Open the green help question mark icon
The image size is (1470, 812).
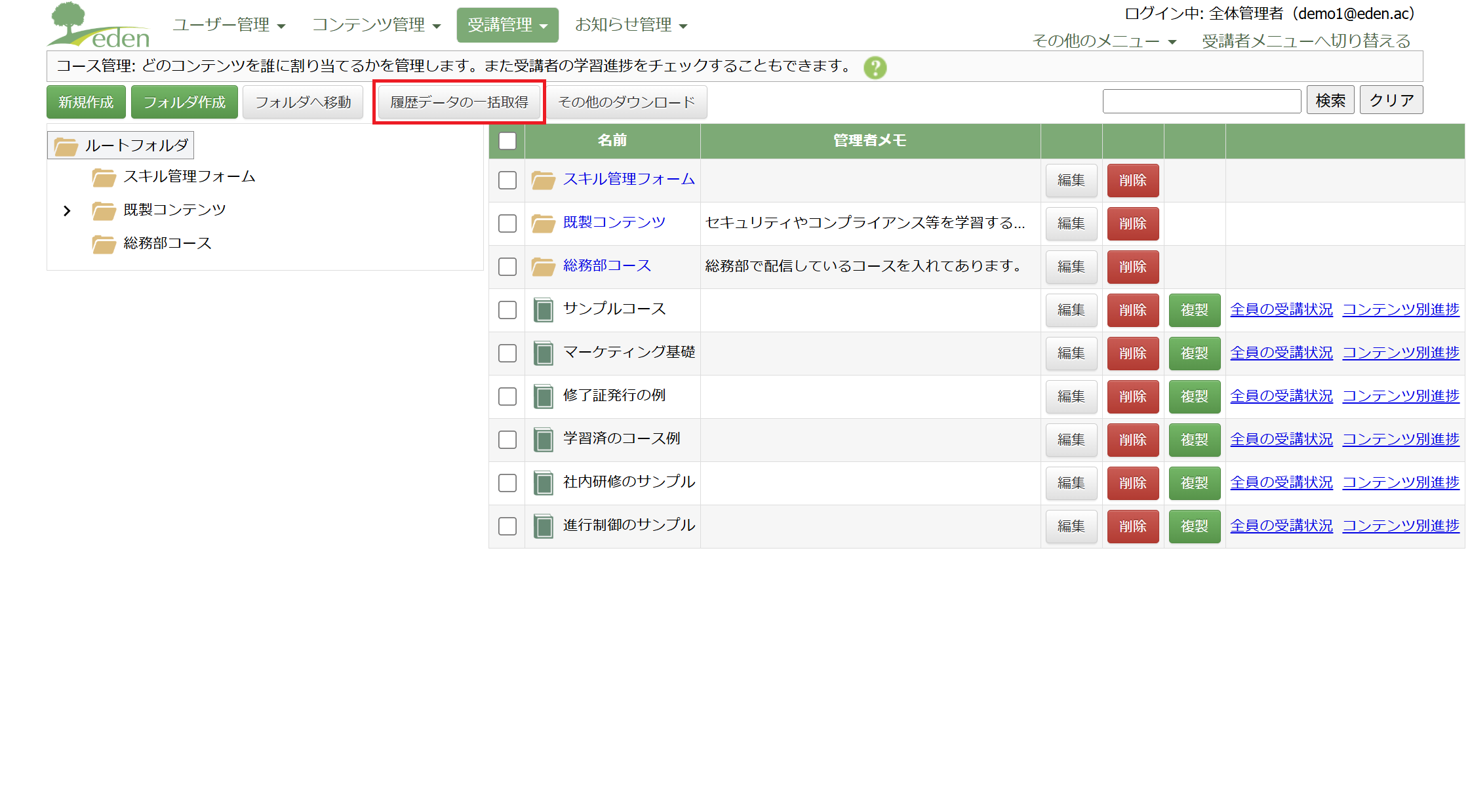[x=875, y=67]
